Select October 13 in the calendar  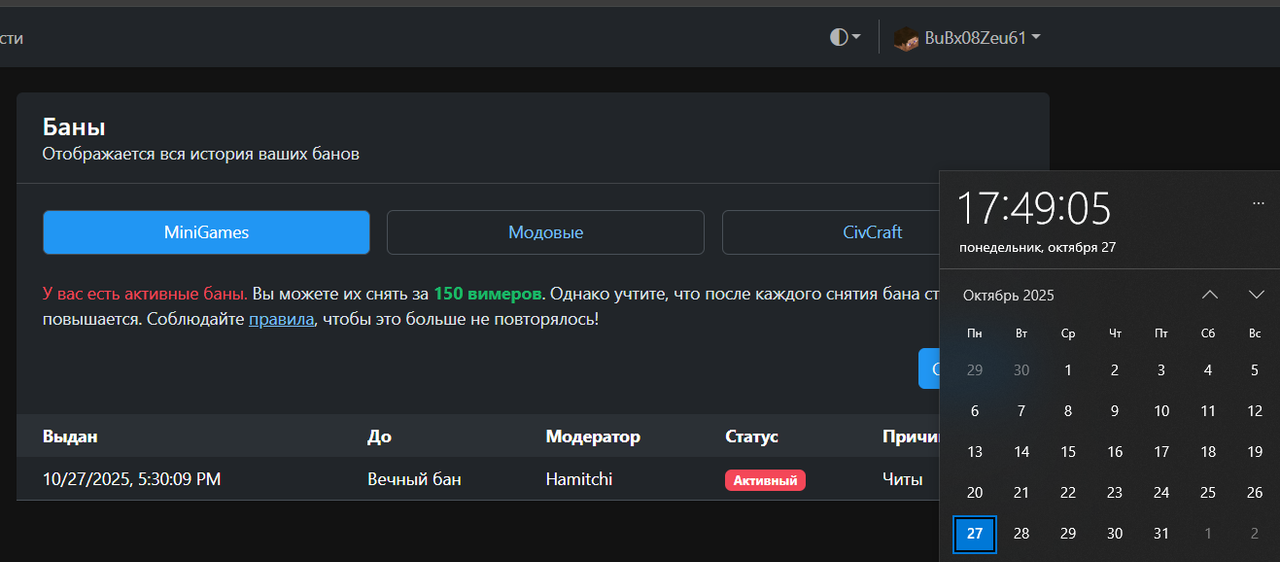[975, 452]
